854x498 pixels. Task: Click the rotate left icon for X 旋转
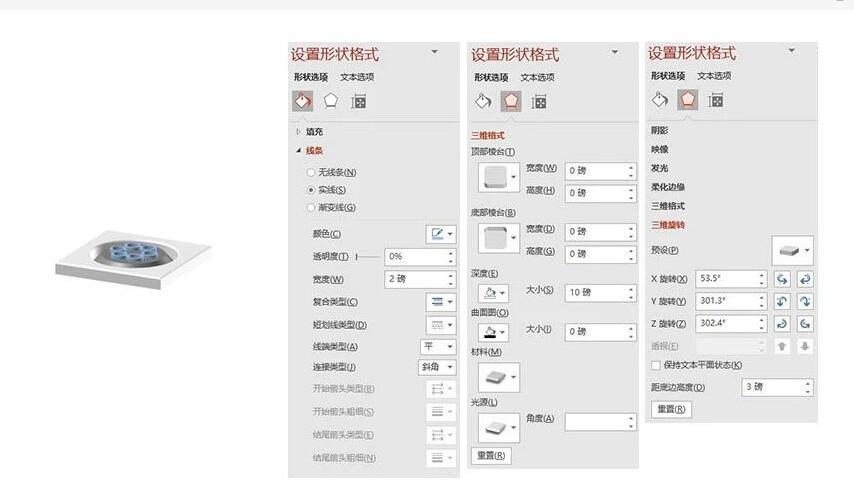tap(783, 279)
